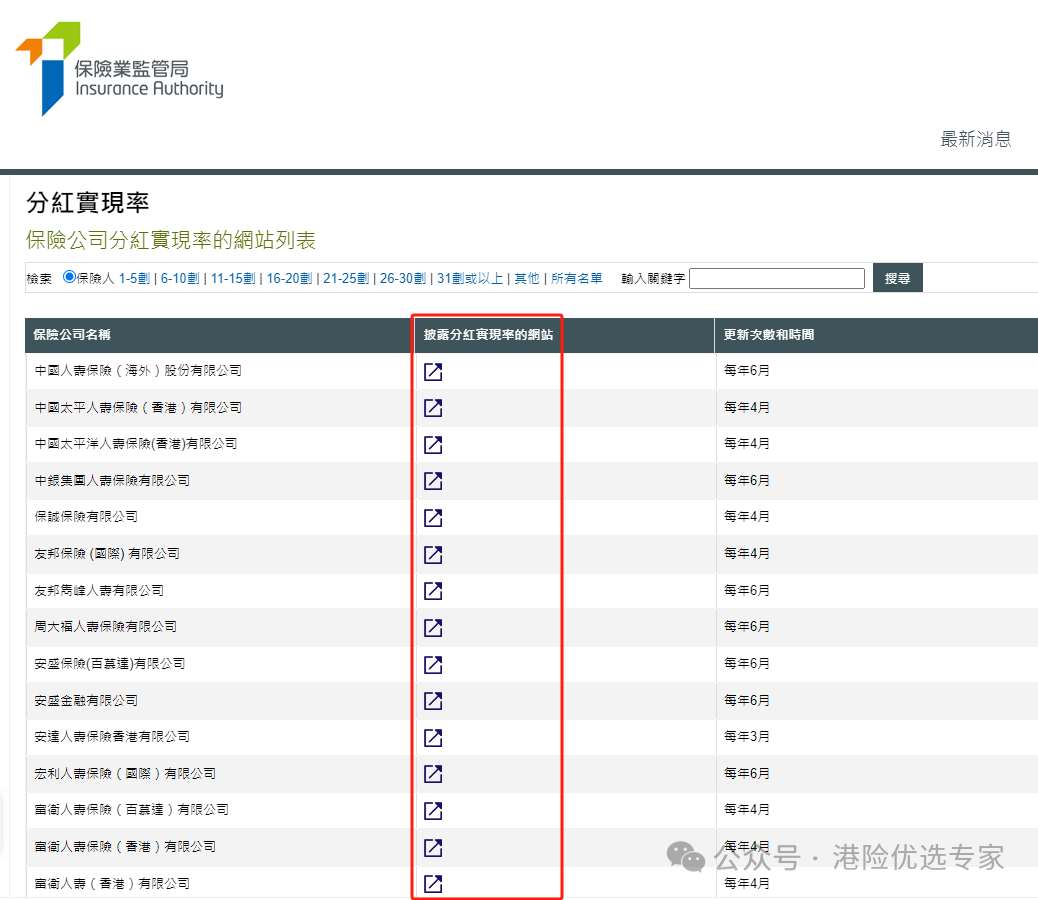Filter by 1-5劃 stroke count
Viewport: 1038px width, 900px height.
point(134,279)
